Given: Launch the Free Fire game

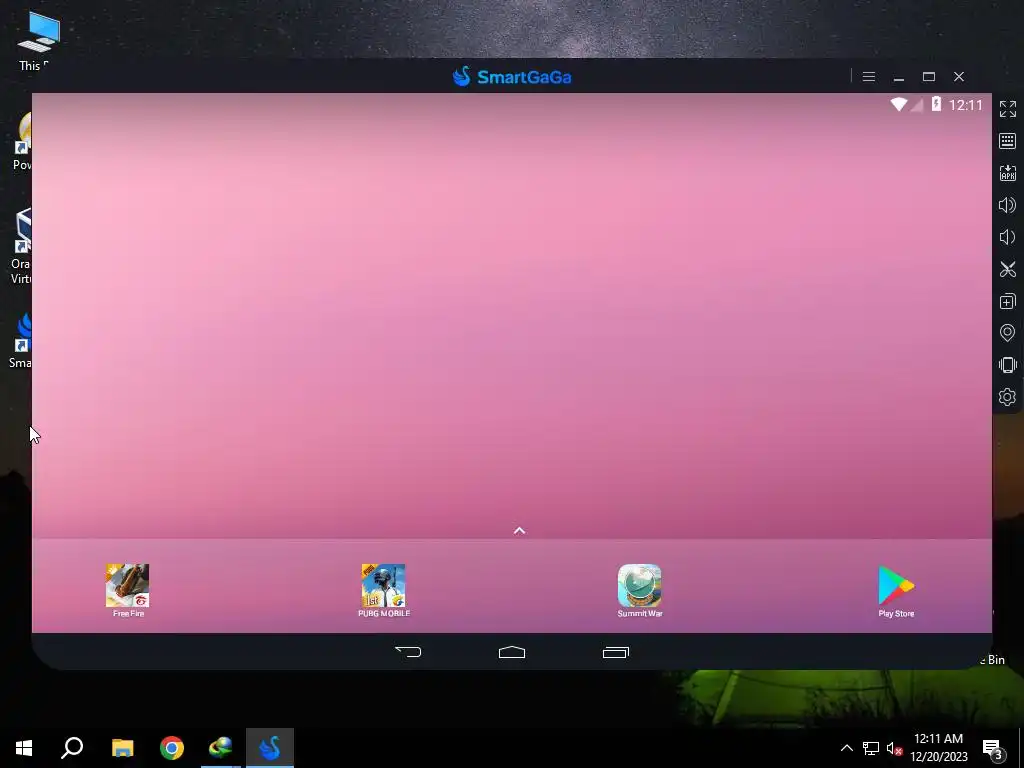Looking at the screenshot, I should pyautogui.click(x=127, y=590).
